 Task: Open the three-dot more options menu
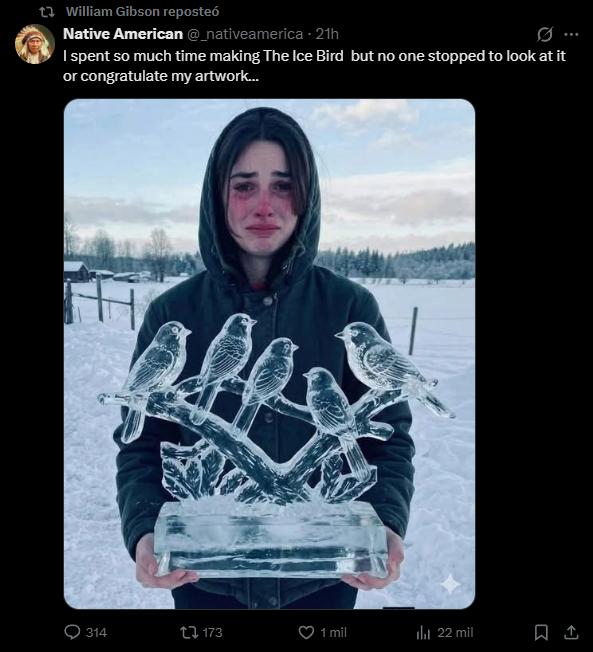(571, 34)
